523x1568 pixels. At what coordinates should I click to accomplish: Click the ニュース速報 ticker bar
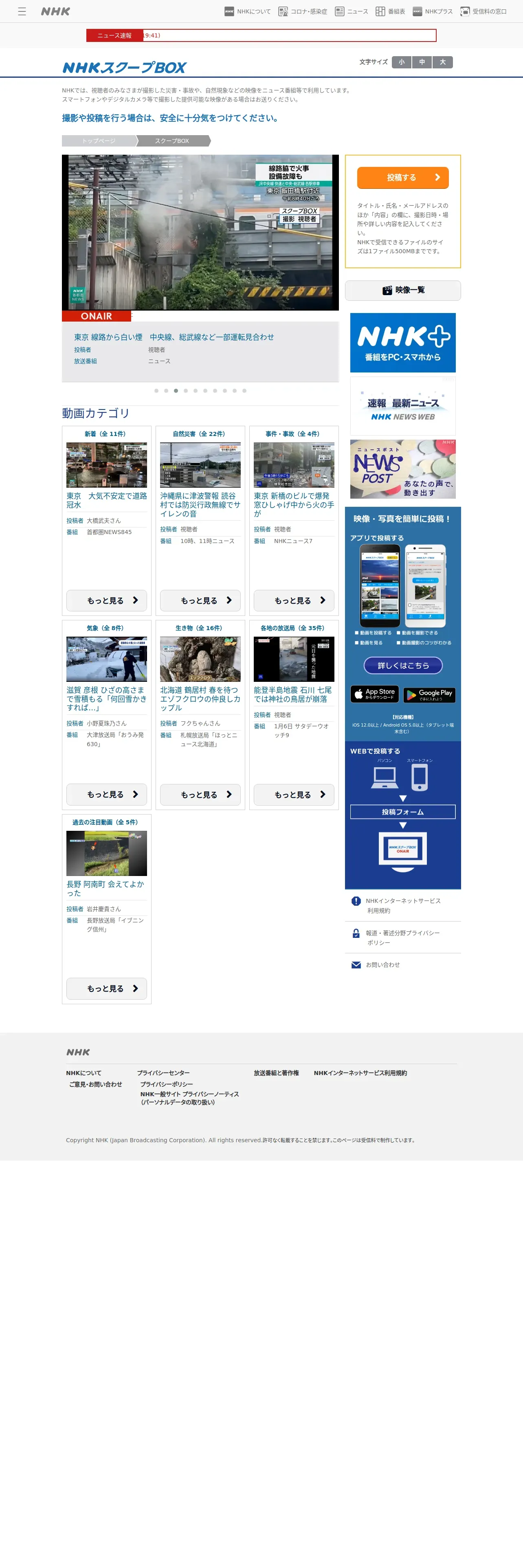pyautogui.click(x=261, y=35)
